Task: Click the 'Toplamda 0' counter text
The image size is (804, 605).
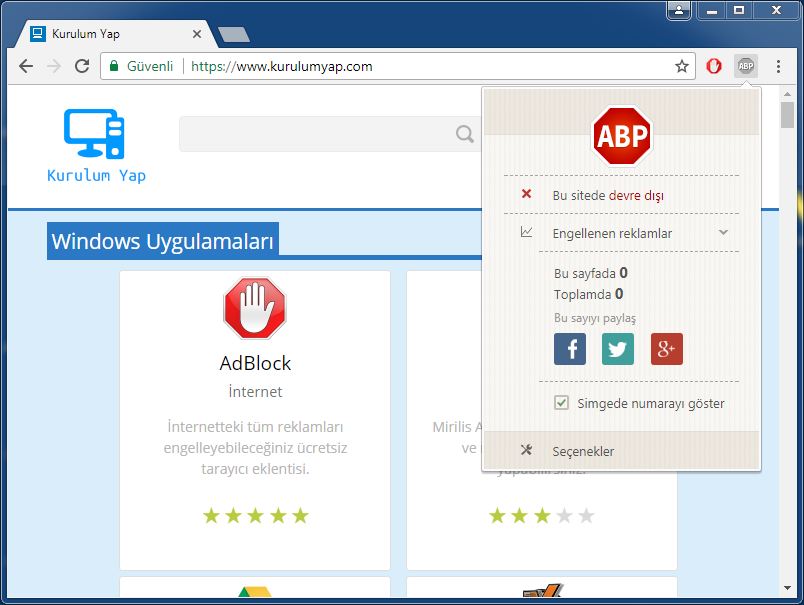Action: (589, 294)
